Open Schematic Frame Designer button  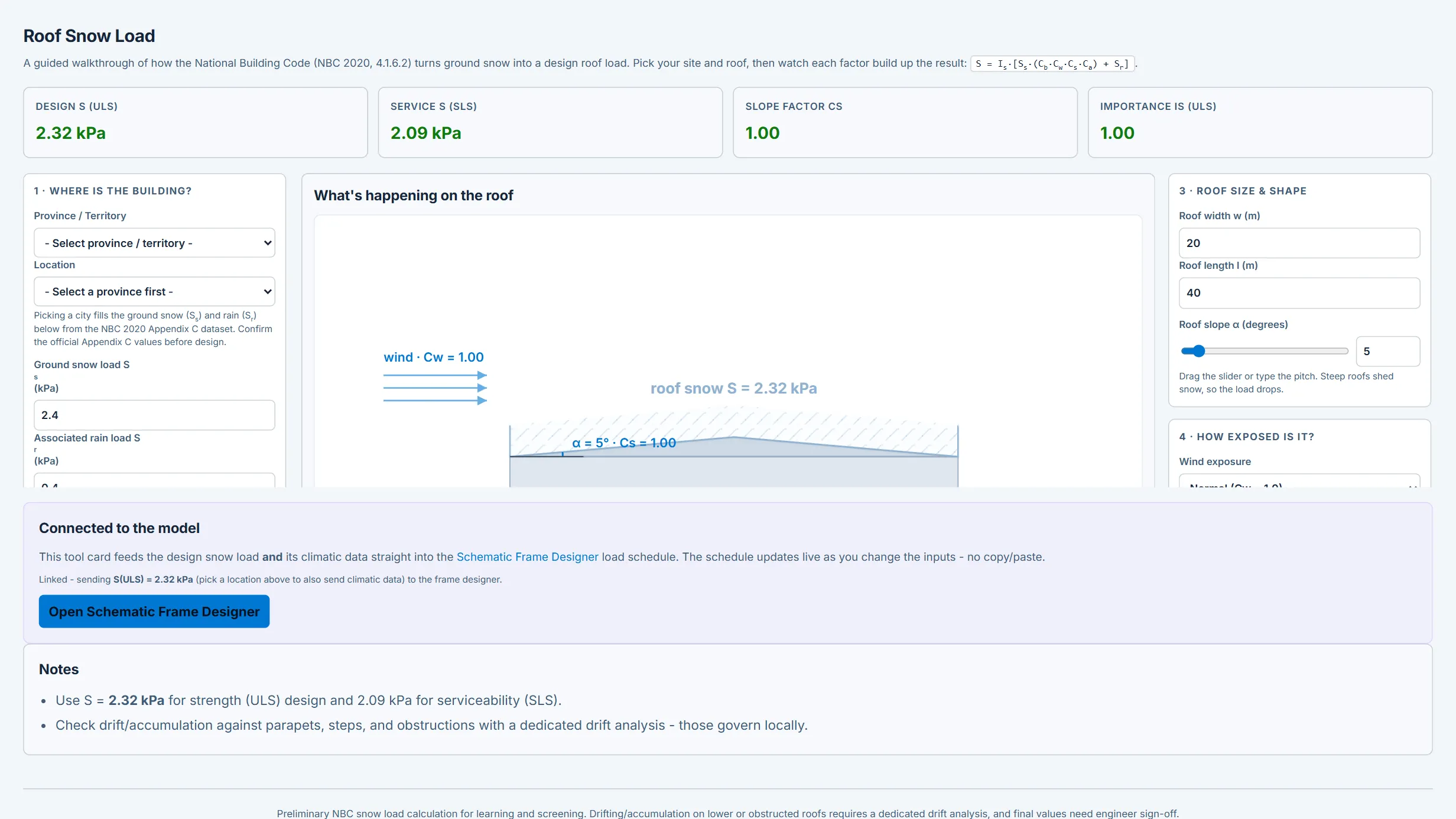click(154, 612)
